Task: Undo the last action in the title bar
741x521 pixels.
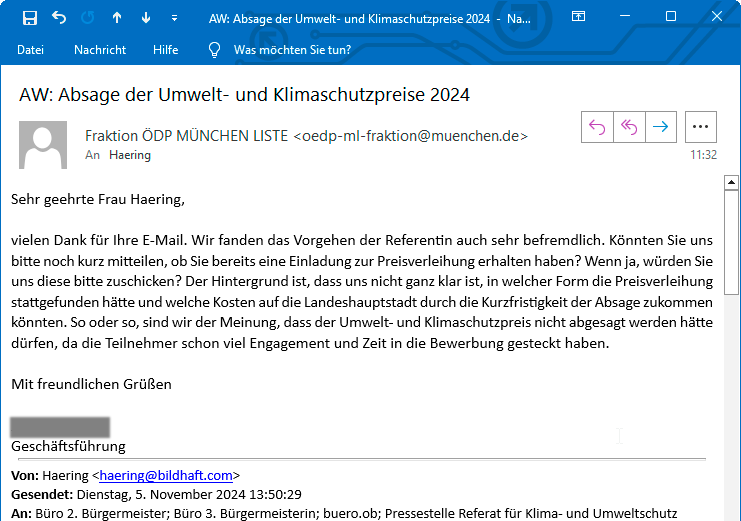Action: 59,18
